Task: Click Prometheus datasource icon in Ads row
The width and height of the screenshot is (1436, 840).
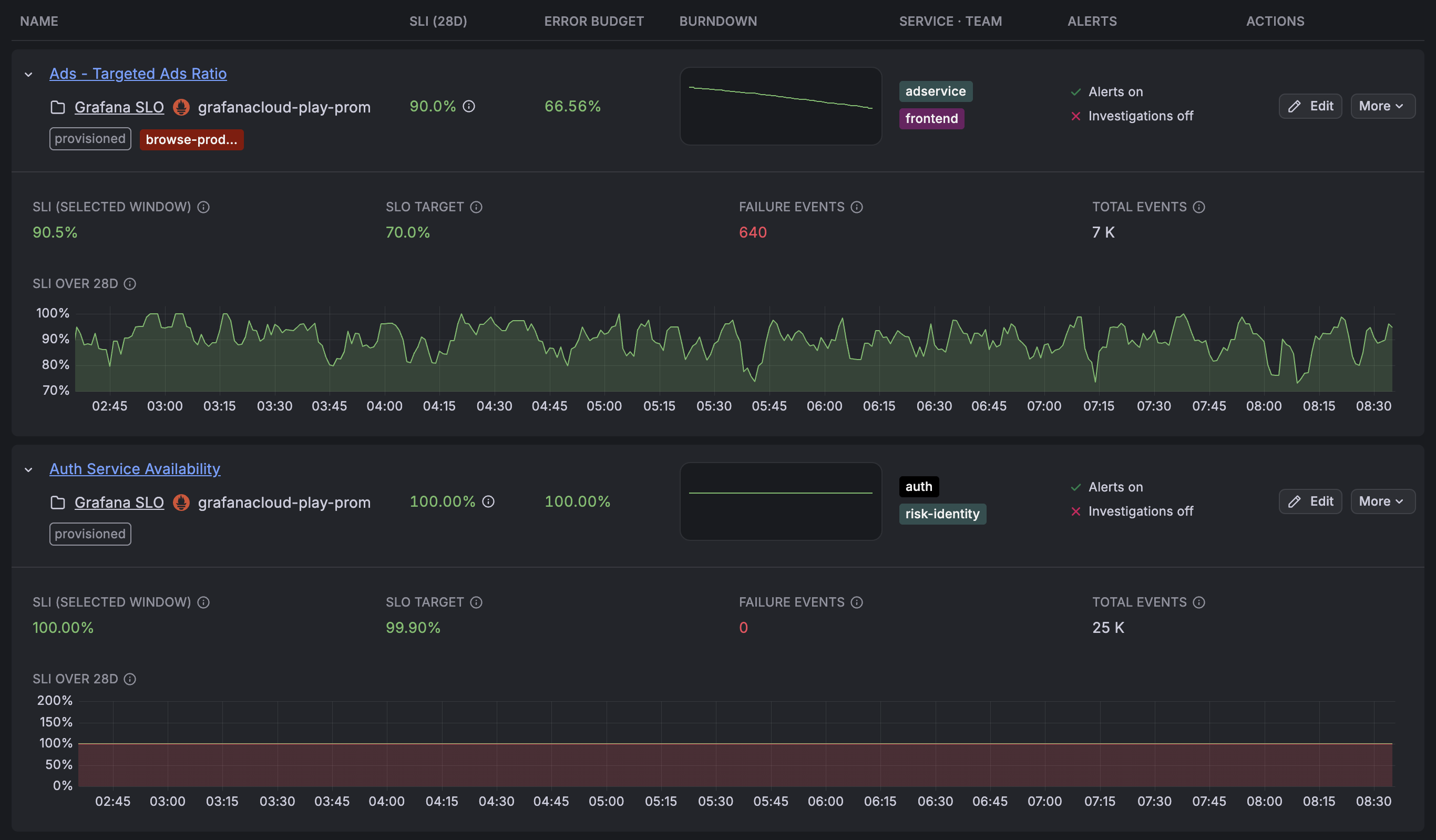Action: tap(181, 107)
